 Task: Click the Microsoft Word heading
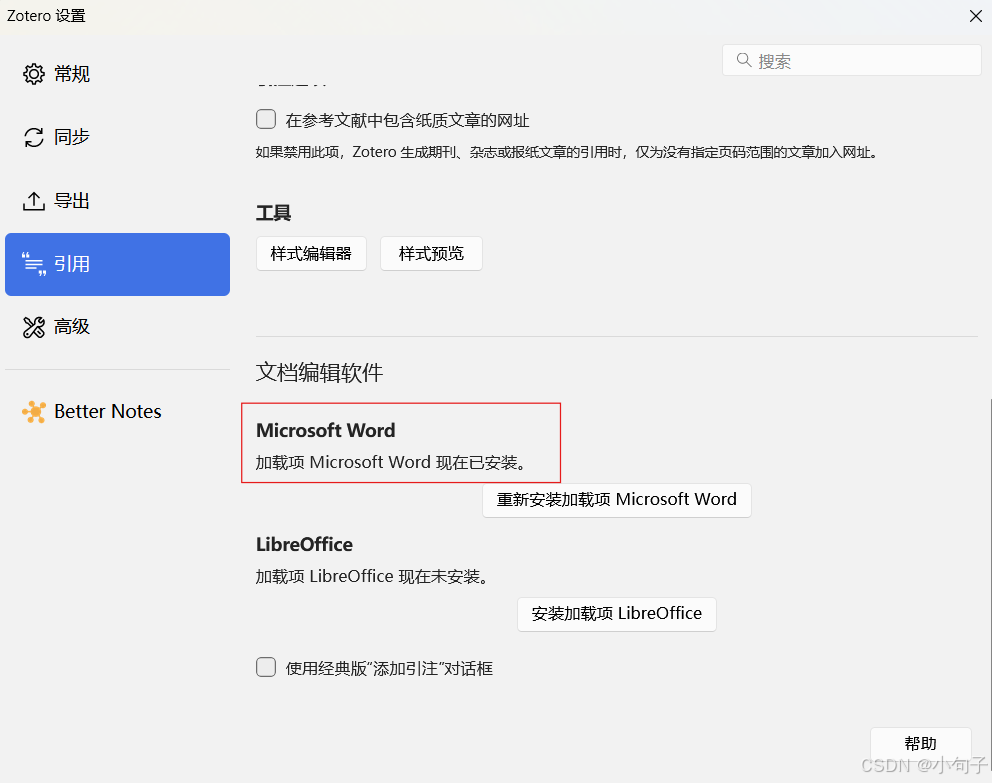tap(326, 431)
